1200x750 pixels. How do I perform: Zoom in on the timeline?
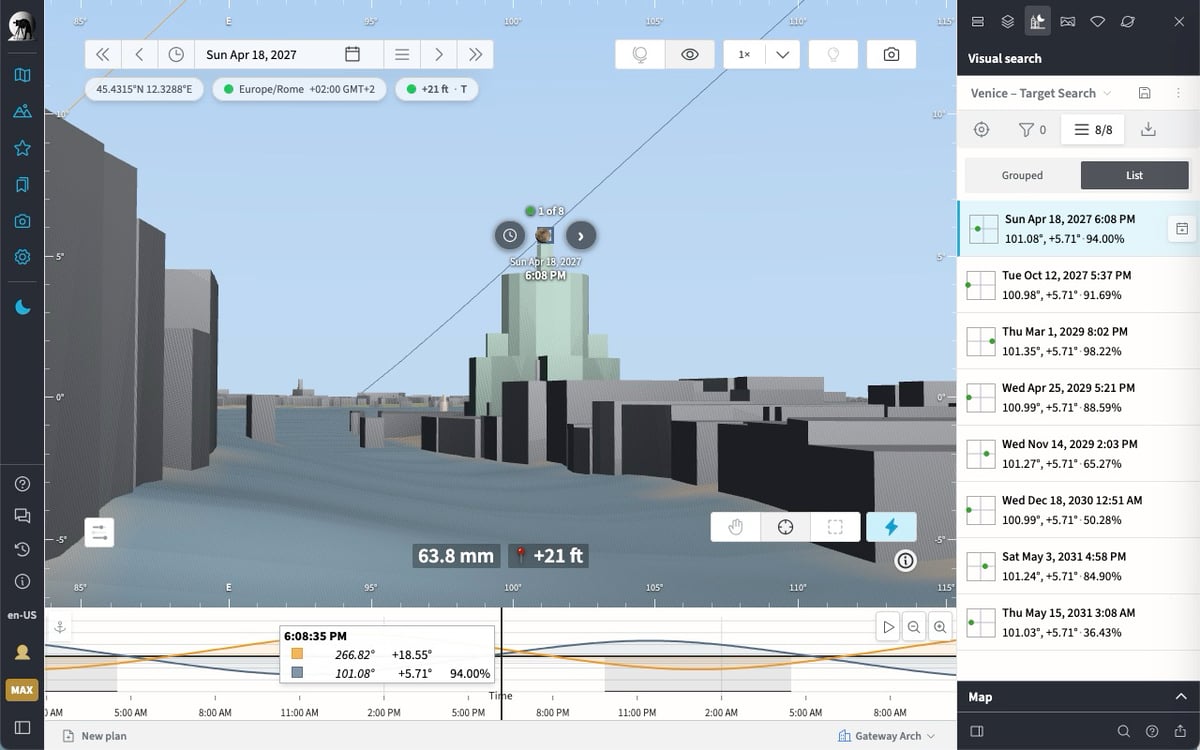click(940, 627)
